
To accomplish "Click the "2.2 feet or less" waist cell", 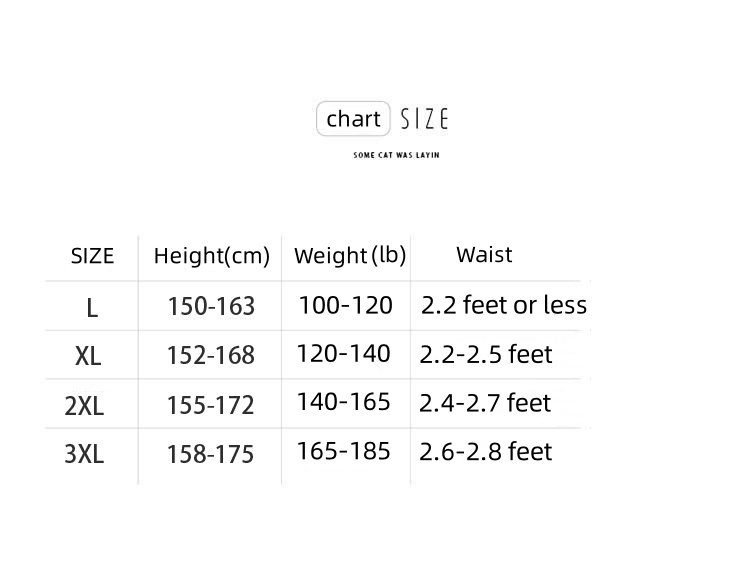I will tap(504, 305).
